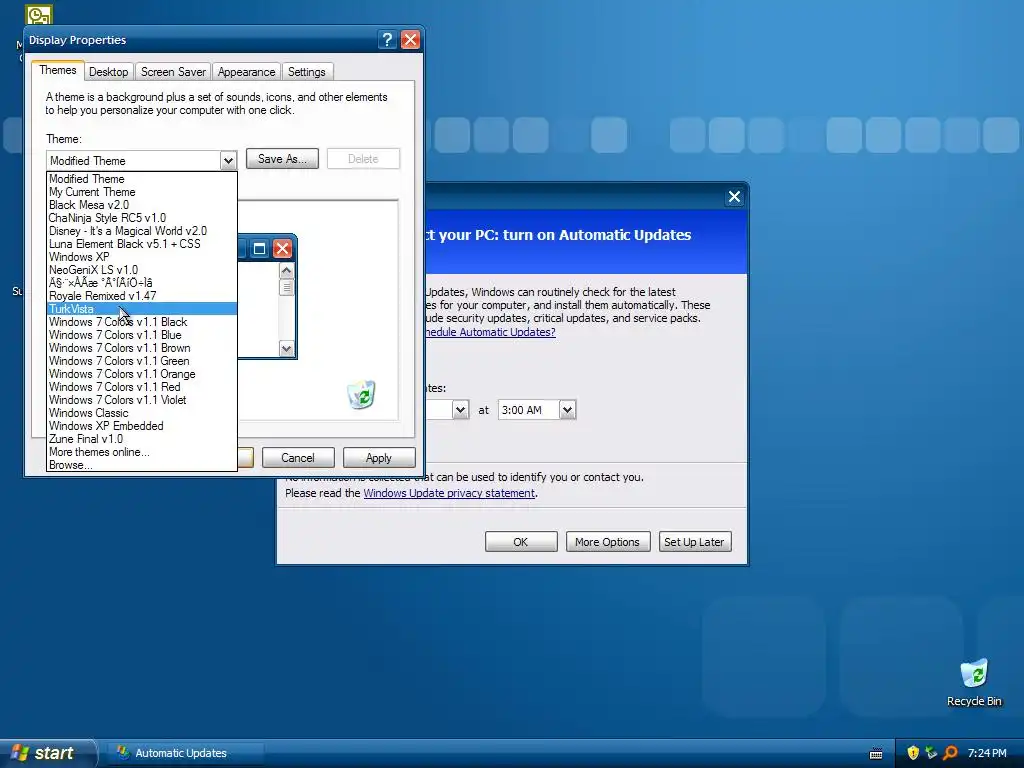Image resolution: width=1024 pixels, height=768 pixels.
Task: Click preview scrollbar up arrow
Action: 286,270
